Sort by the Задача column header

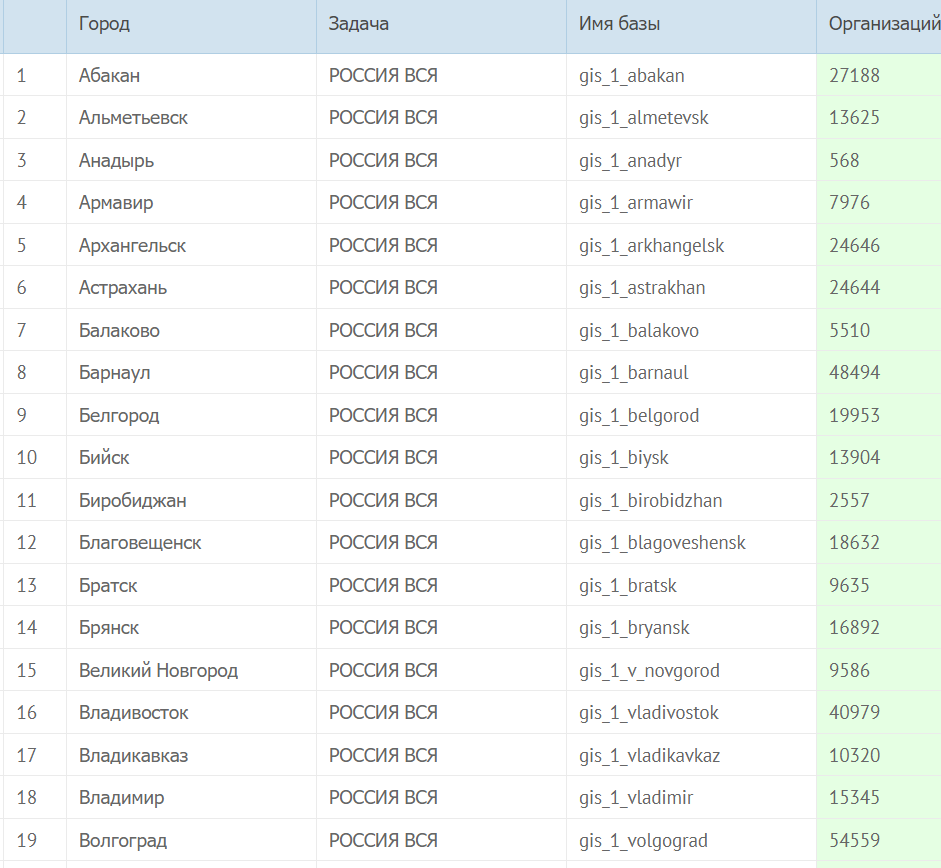[x=359, y=24]
